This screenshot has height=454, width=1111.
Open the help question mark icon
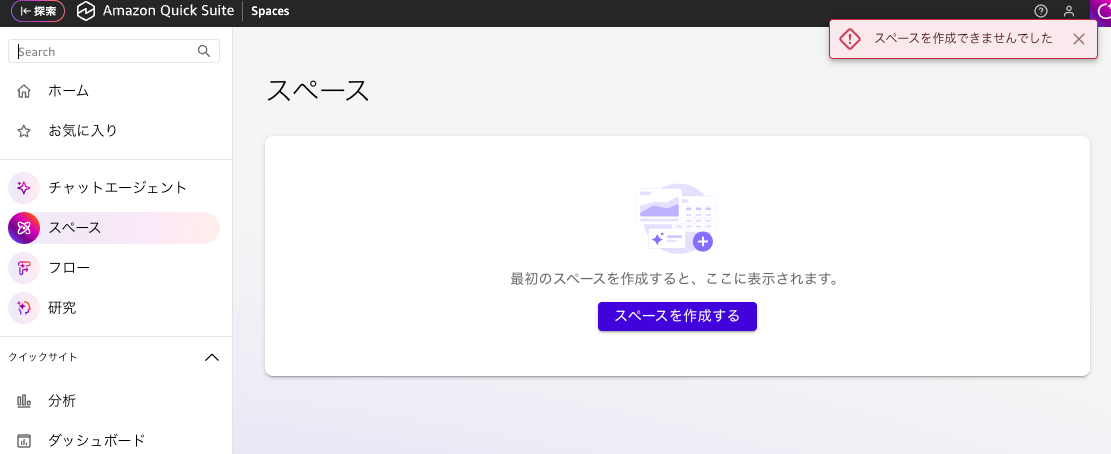1041,11
